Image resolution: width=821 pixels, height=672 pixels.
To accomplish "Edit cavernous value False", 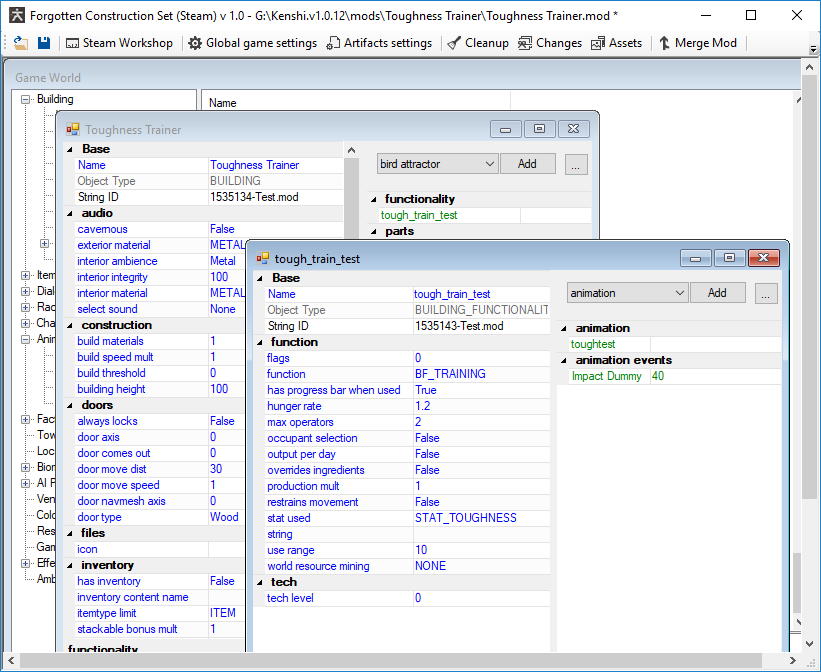I will (x=275, y=229).
